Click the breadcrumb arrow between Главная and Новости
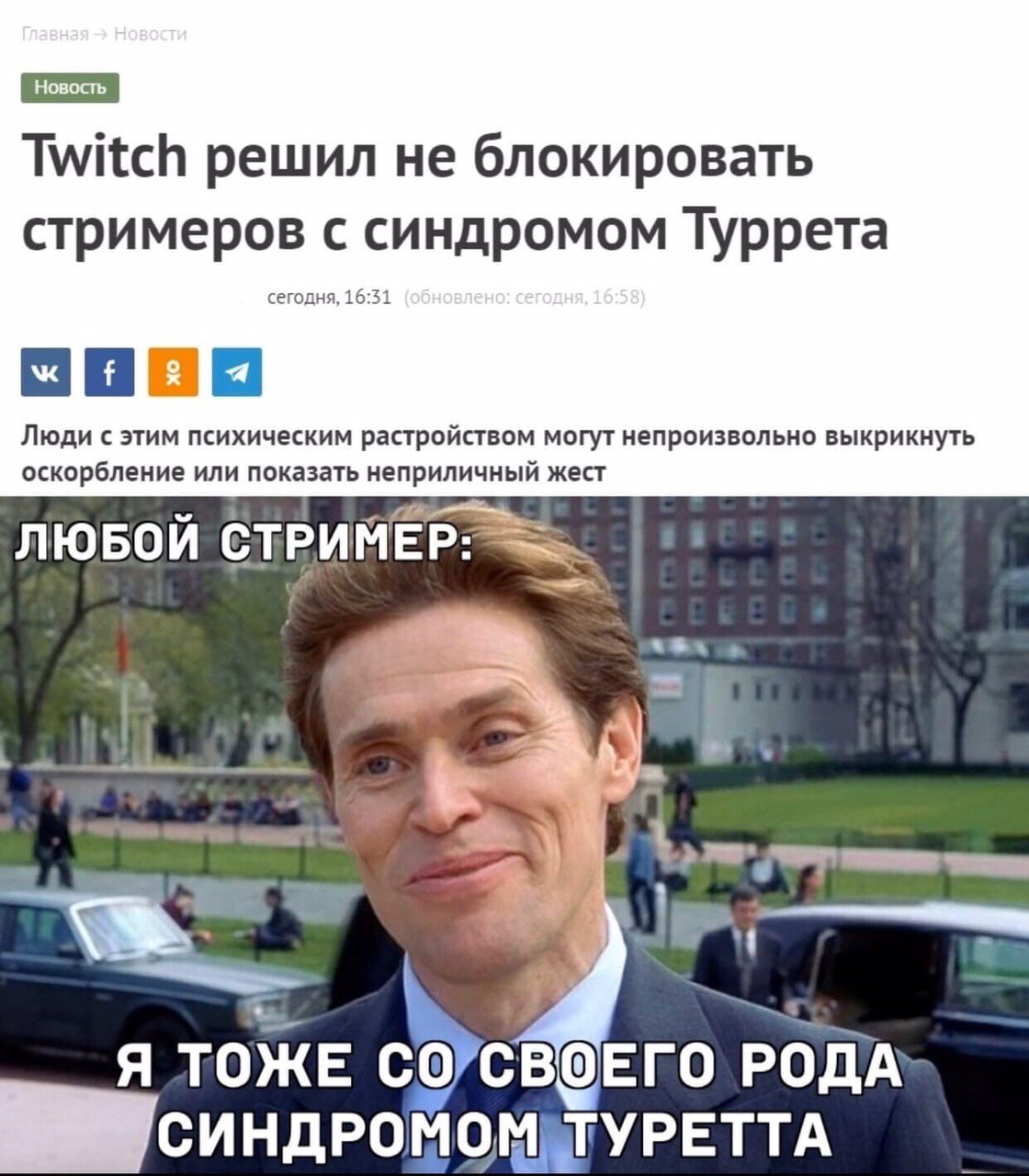 (102, 34)
